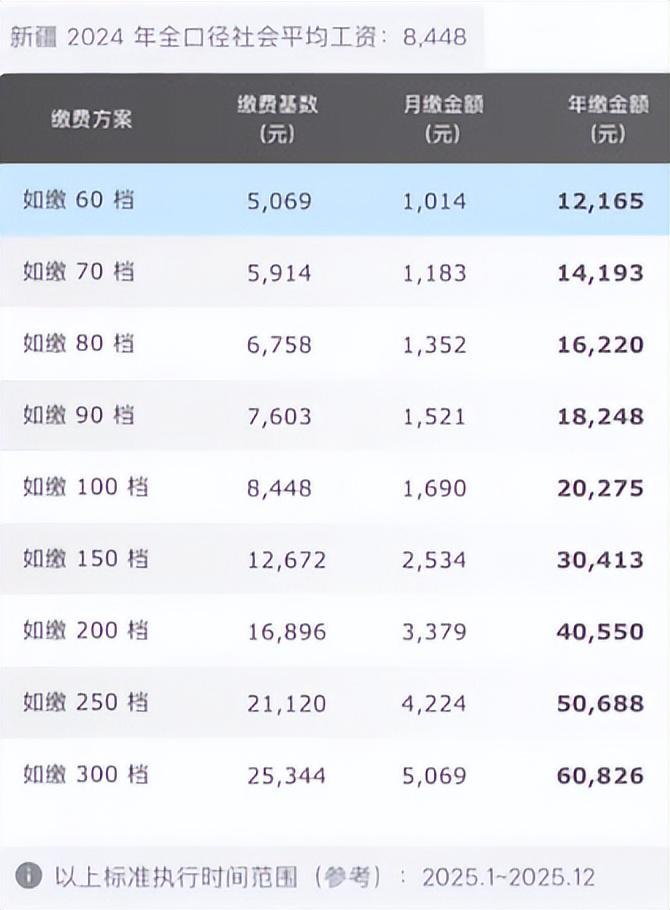Select the 如缴 300 档 row
Viewport: 670px width, 910px height.
(335, 775)
